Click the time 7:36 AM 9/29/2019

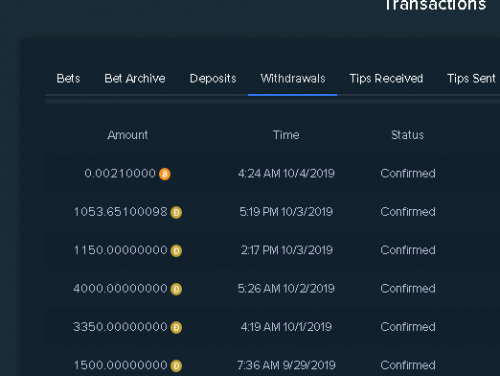click(x=286, y=365)
